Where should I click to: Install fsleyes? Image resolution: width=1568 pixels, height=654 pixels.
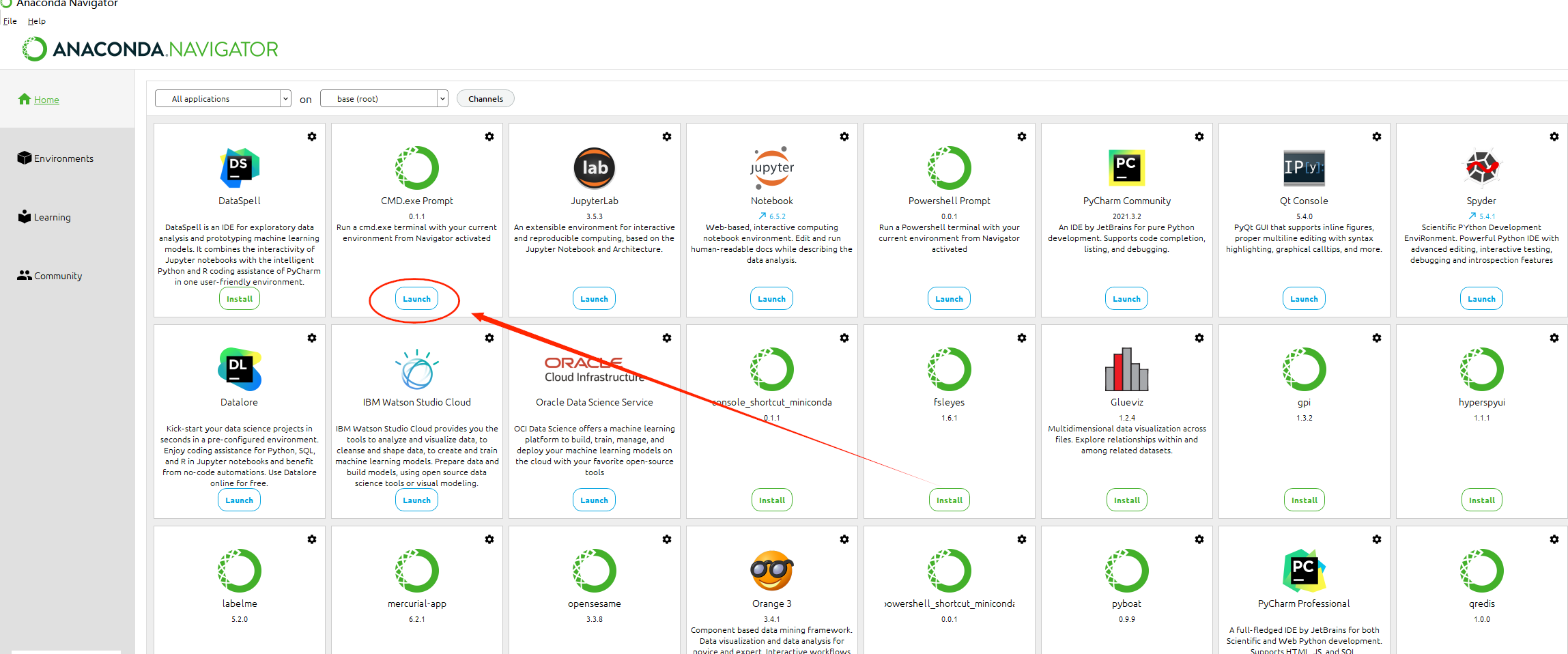click(950, 500)
